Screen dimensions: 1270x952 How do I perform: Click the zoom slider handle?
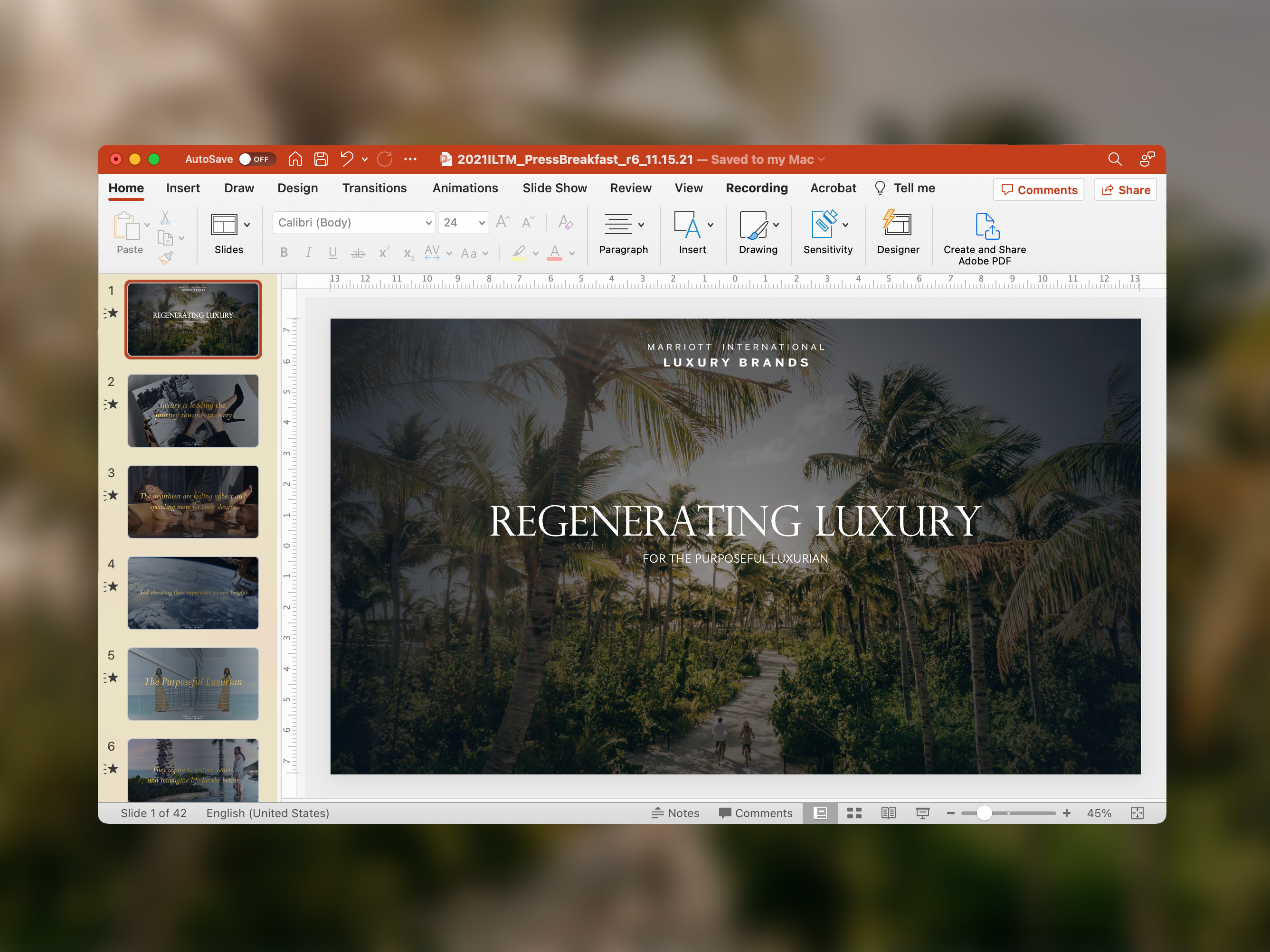coord(984,812)
